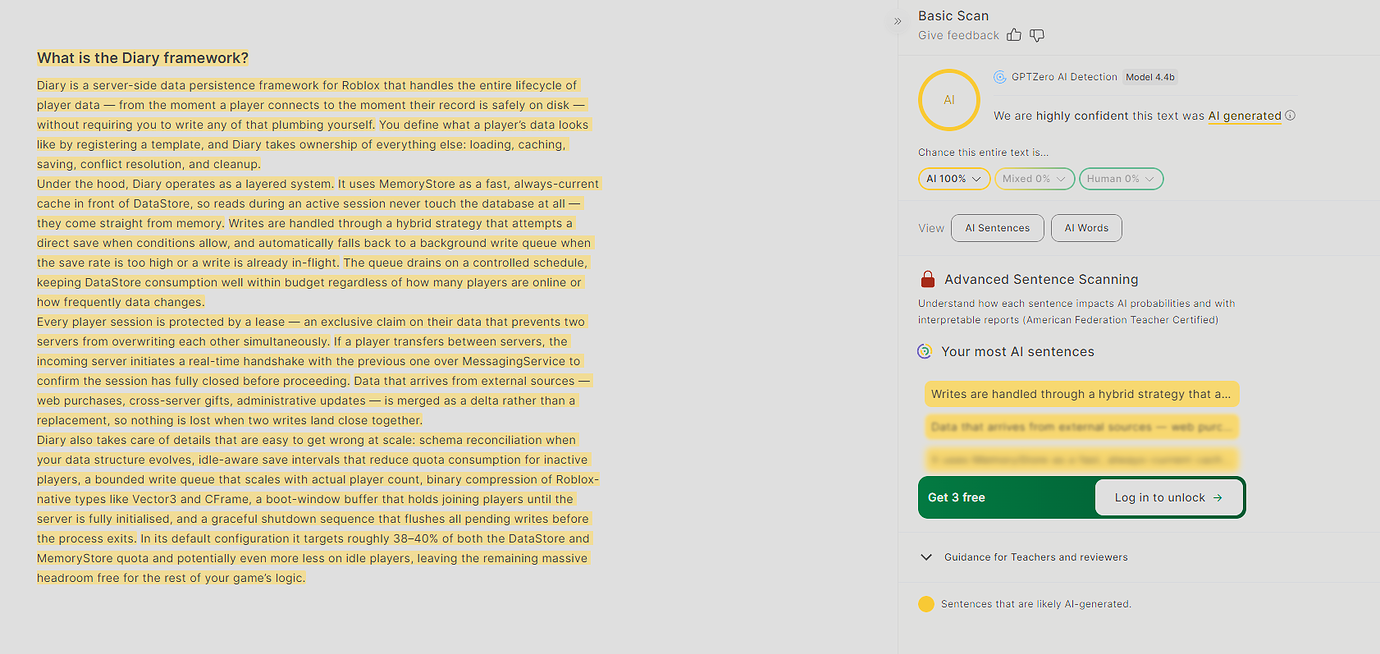Click the 'Log in to unlock' button

1168,498
